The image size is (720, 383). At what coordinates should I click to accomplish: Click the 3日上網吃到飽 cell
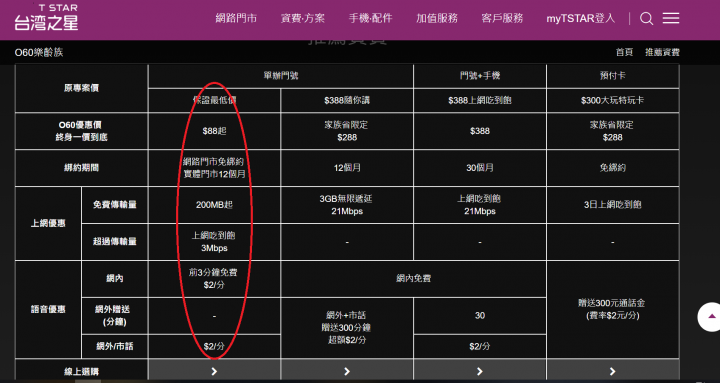613,205
